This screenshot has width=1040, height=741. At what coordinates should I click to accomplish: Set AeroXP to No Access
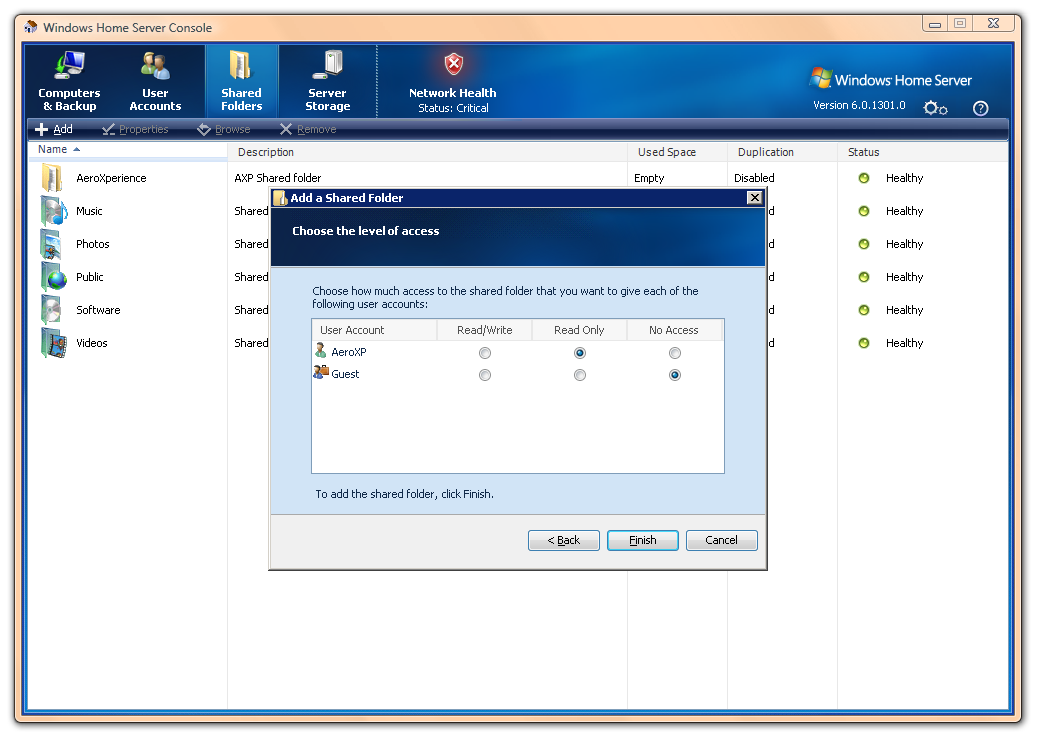(x=675, y=353)
